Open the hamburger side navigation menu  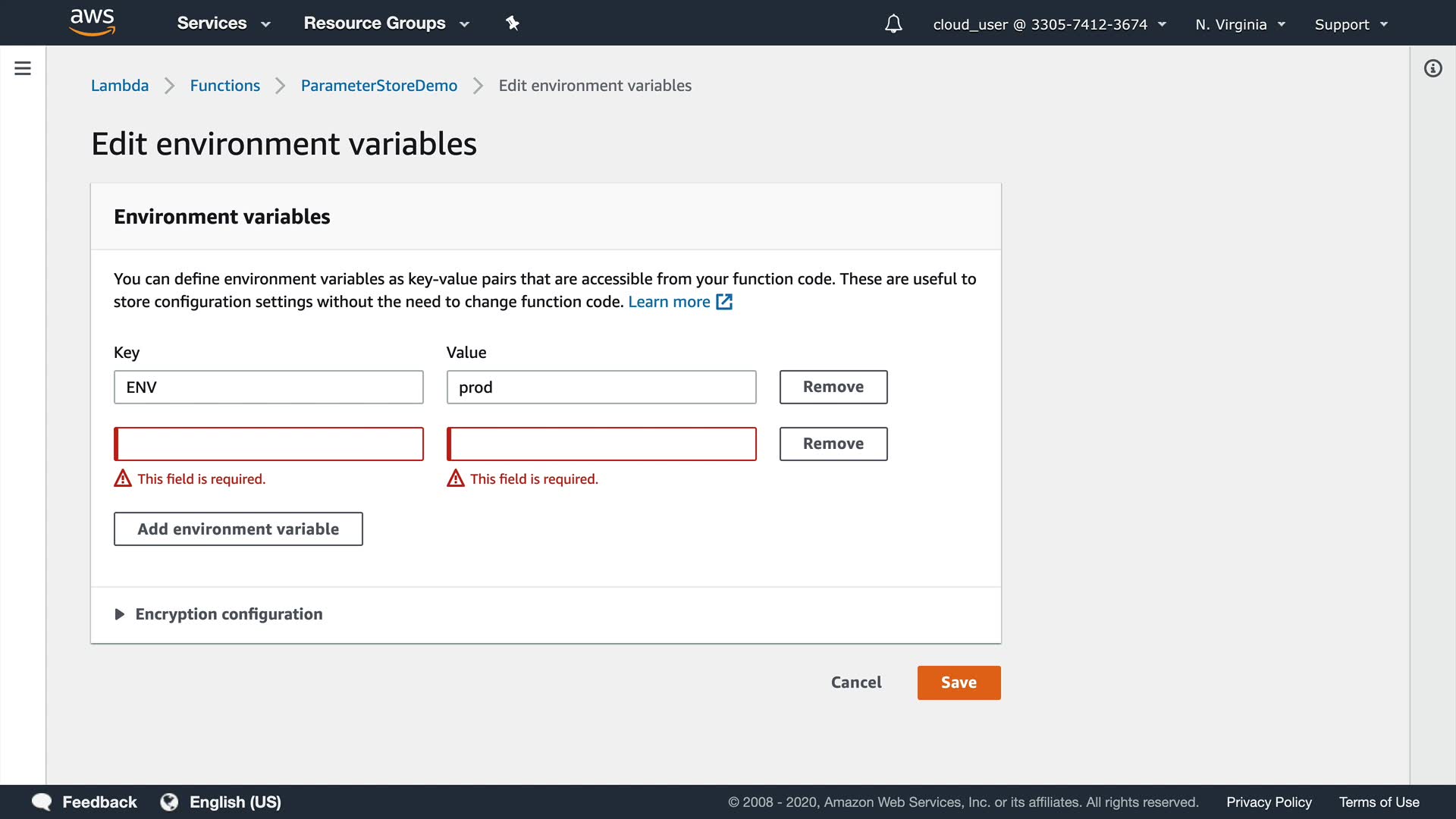(x=23, y=68)
